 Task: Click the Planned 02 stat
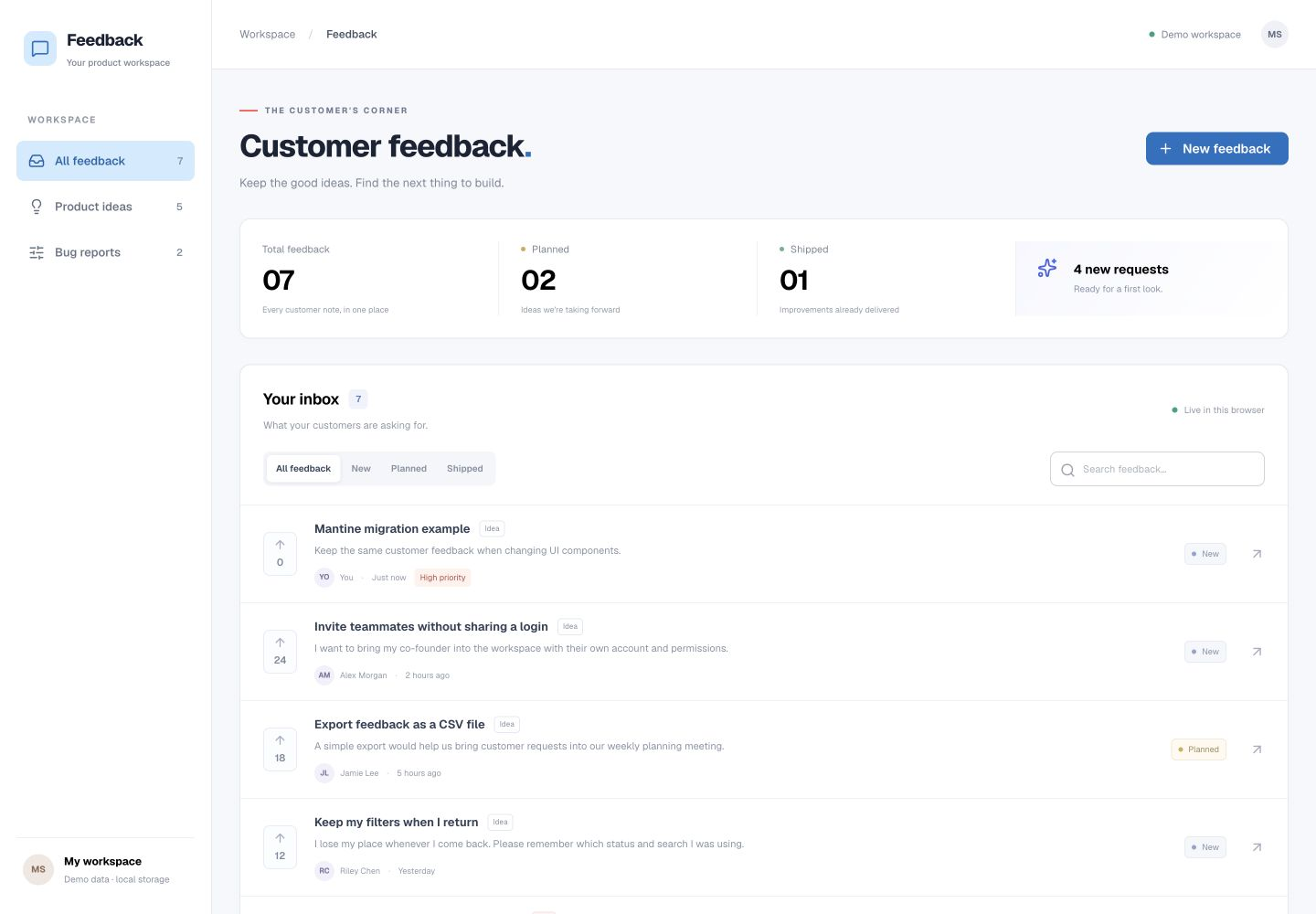tap(627, 279)
